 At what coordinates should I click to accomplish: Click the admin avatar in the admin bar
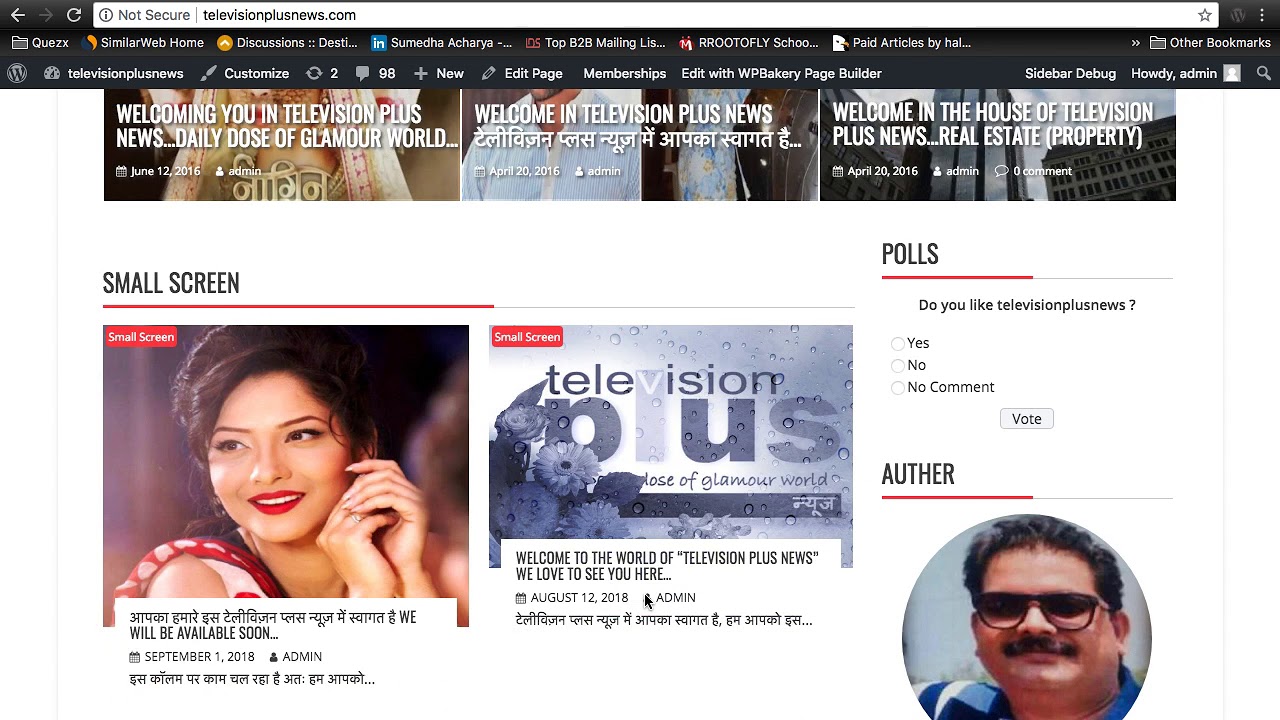tap(1232, 73)
